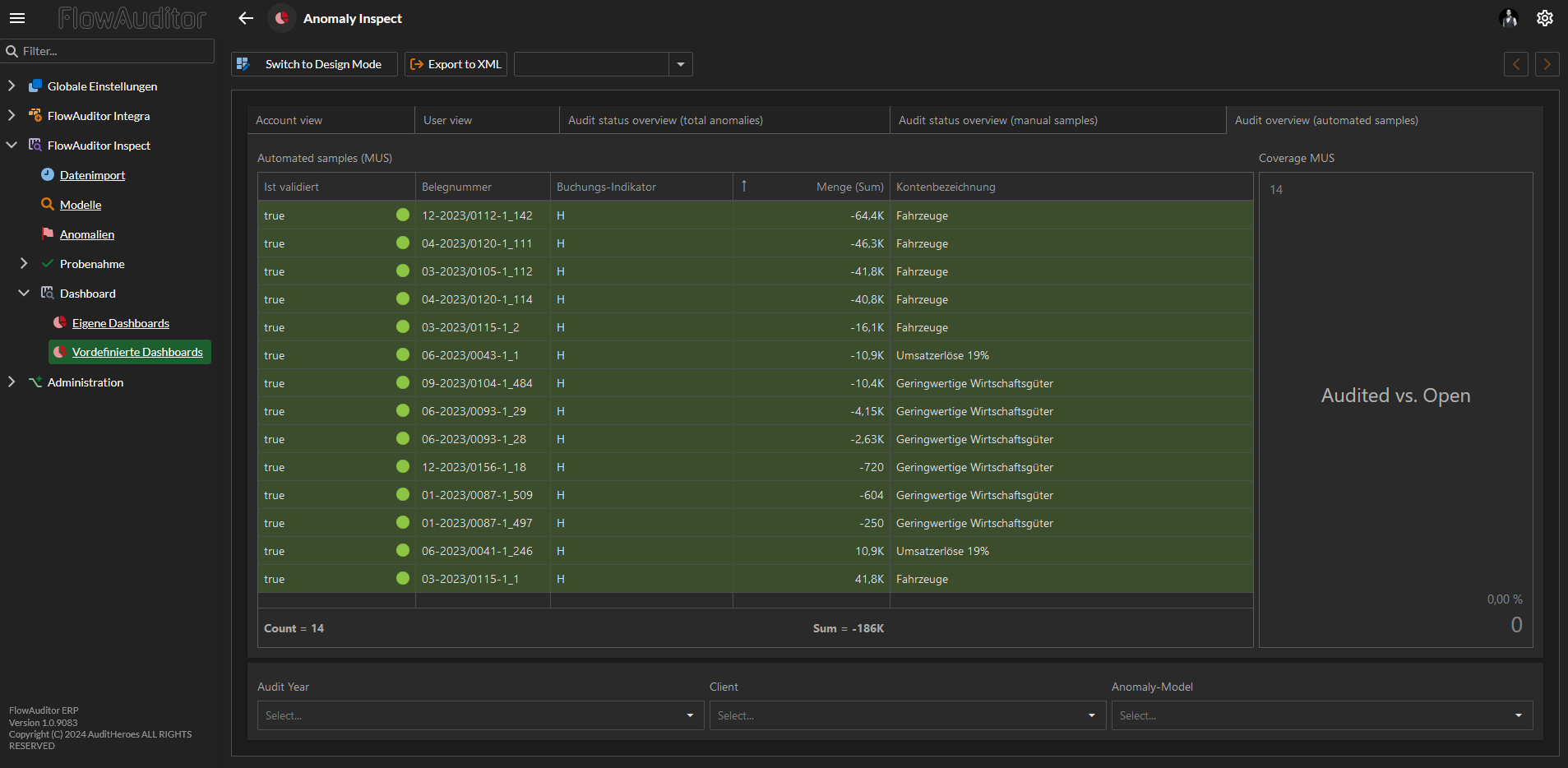Click green validation dot for 03-2023/0115-1_1
The height and width of the screenshot is (768, 1568).
[403, 579]
